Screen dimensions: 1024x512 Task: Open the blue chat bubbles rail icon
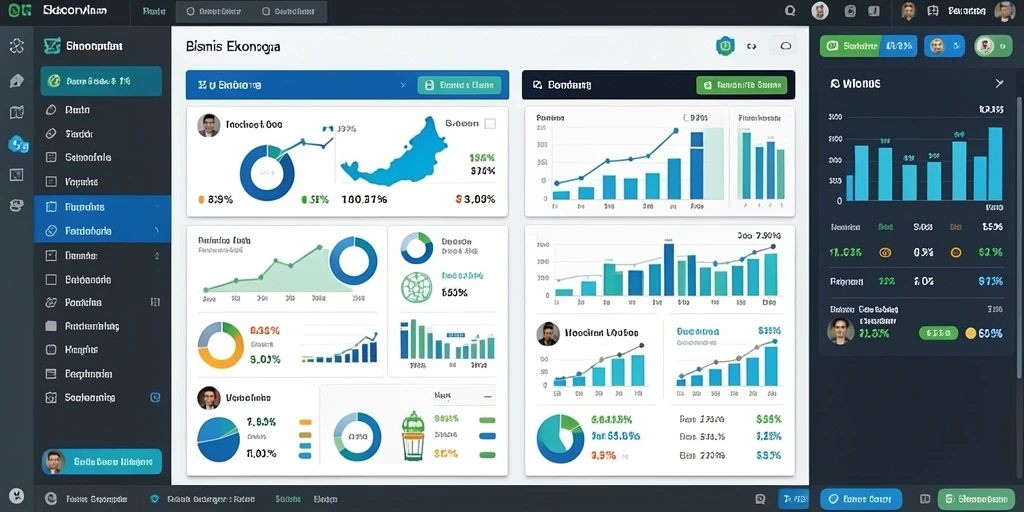pyautogui.click(x=18, y=144)
